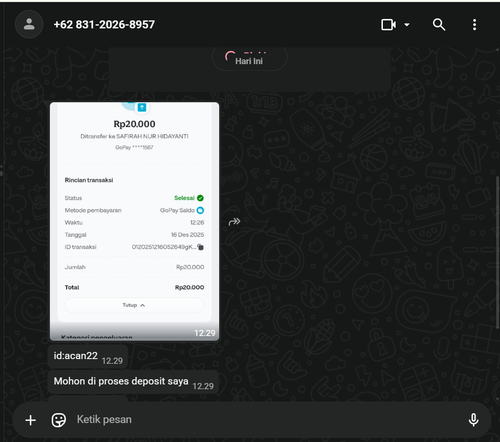This screenshot has width=500, height=442.
Task: Click contact number +62 831-2026-8957
Action: point(104,25)
